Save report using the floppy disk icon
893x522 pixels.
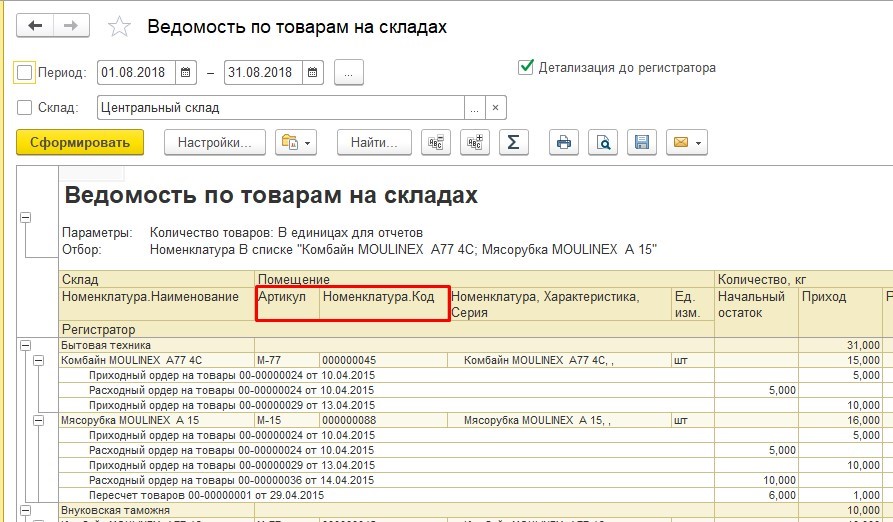tap(642, 142)
